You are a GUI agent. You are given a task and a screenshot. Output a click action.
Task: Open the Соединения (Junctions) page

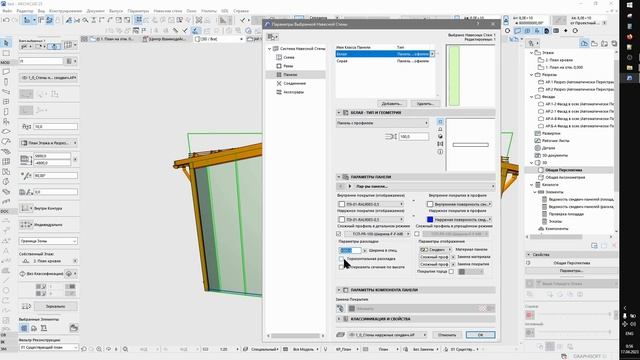click(x=294, y=83)
